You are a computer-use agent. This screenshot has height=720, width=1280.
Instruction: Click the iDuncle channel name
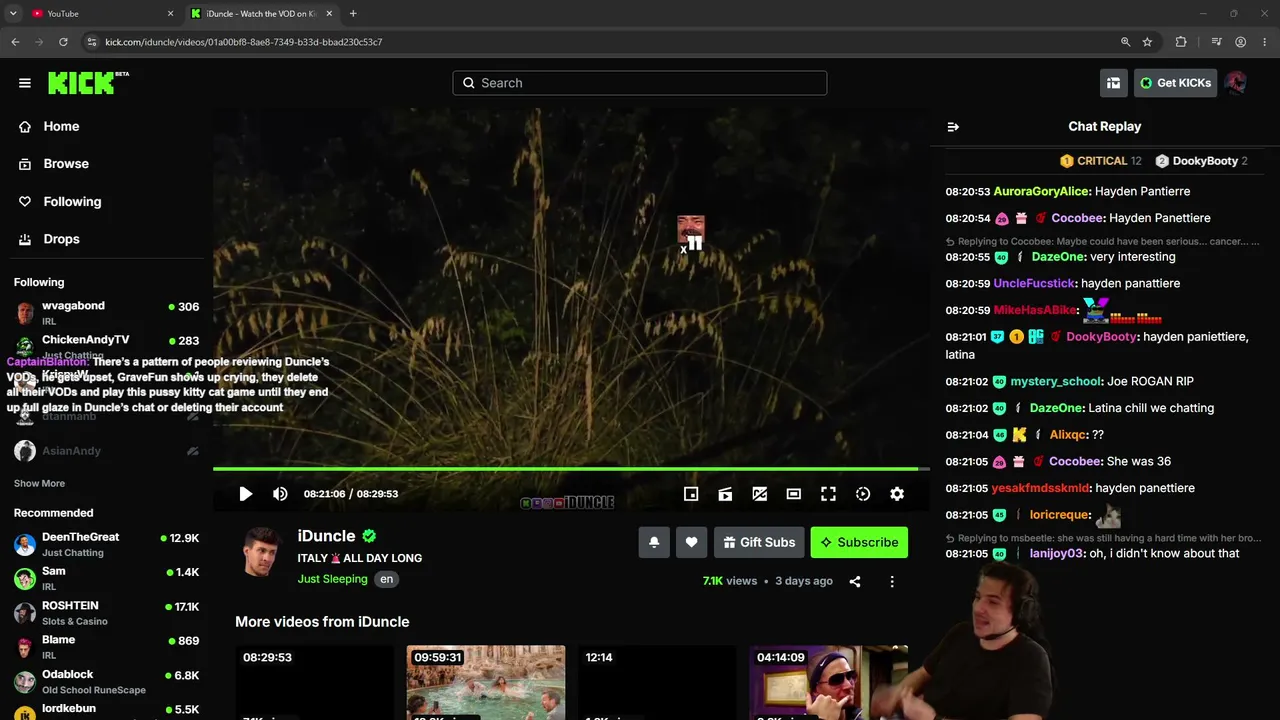pyautogui.click(x=326, y=536)
